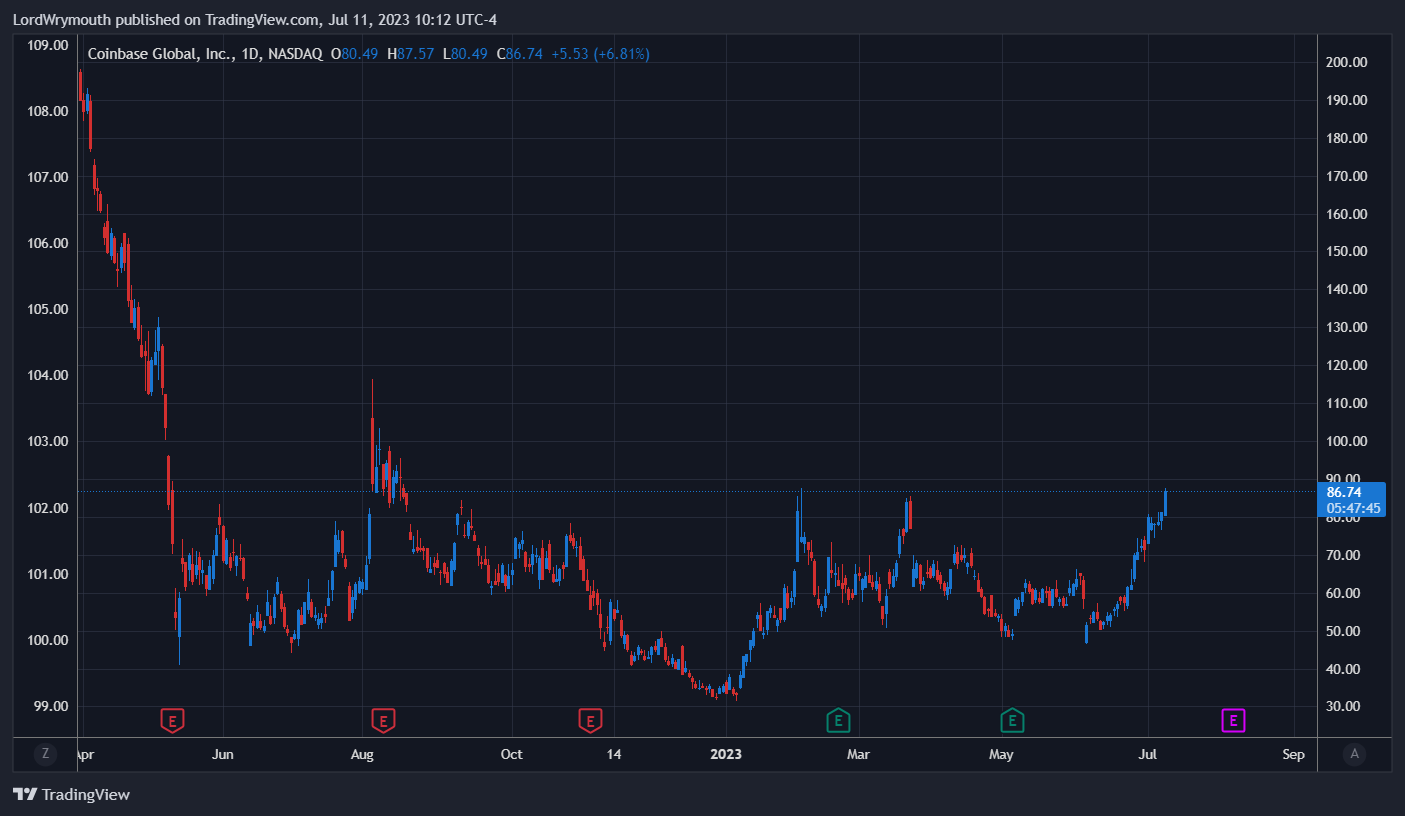This screenshot has width=1405, height=816.
Task: Click the bar countdown 05:47:45
Action: tap(1353, 508)
